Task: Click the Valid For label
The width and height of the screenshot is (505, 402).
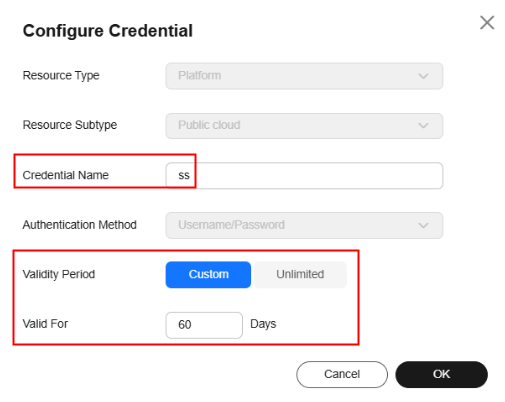Action: (x=45, y=324)
